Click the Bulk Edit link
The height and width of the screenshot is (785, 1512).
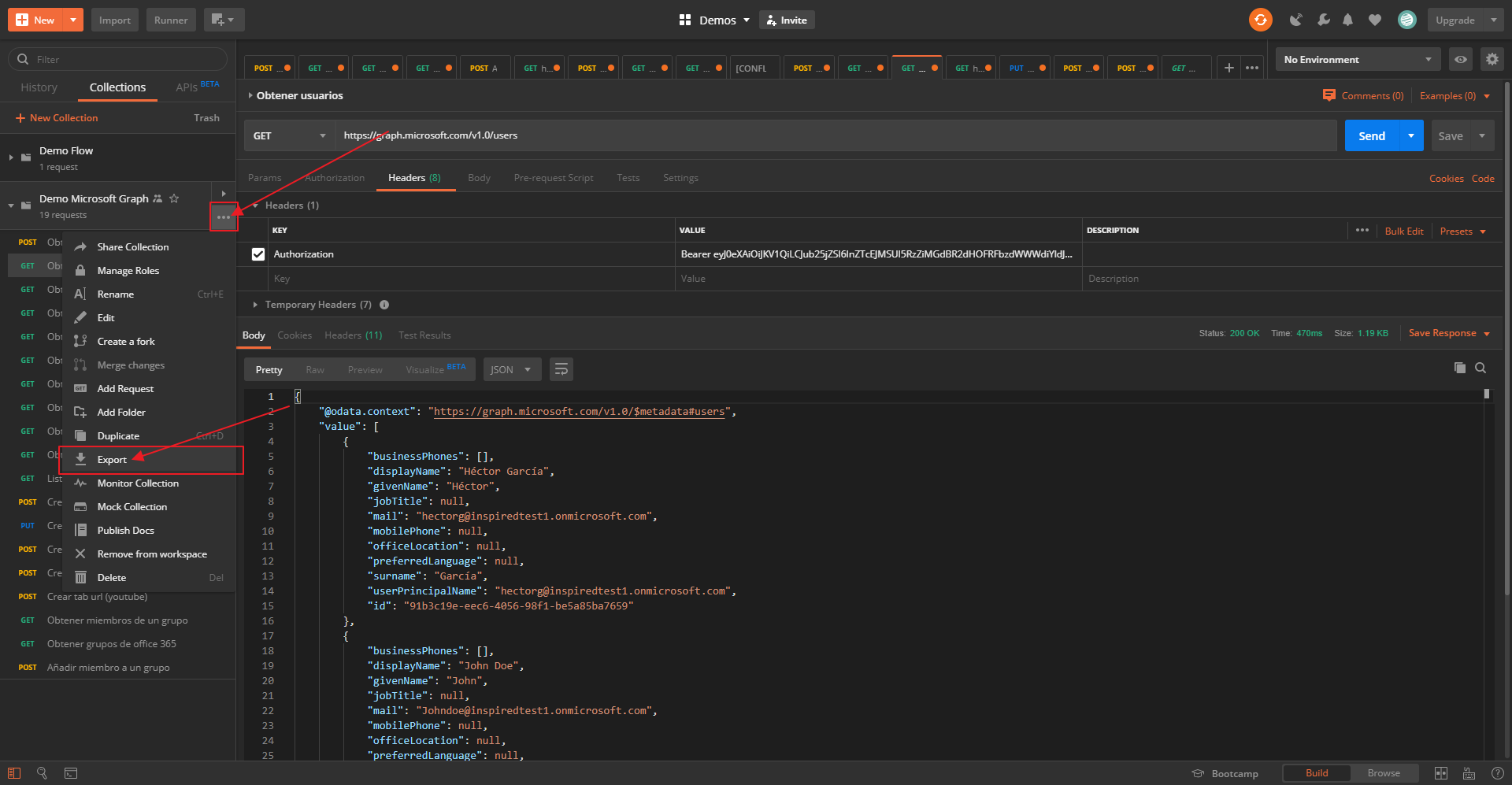tap(1403, 231)
